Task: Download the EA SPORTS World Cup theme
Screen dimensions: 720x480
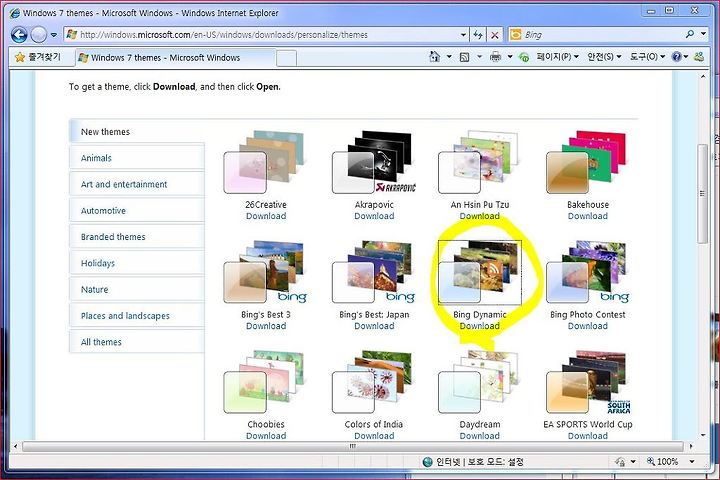Action: pos(588,436)
